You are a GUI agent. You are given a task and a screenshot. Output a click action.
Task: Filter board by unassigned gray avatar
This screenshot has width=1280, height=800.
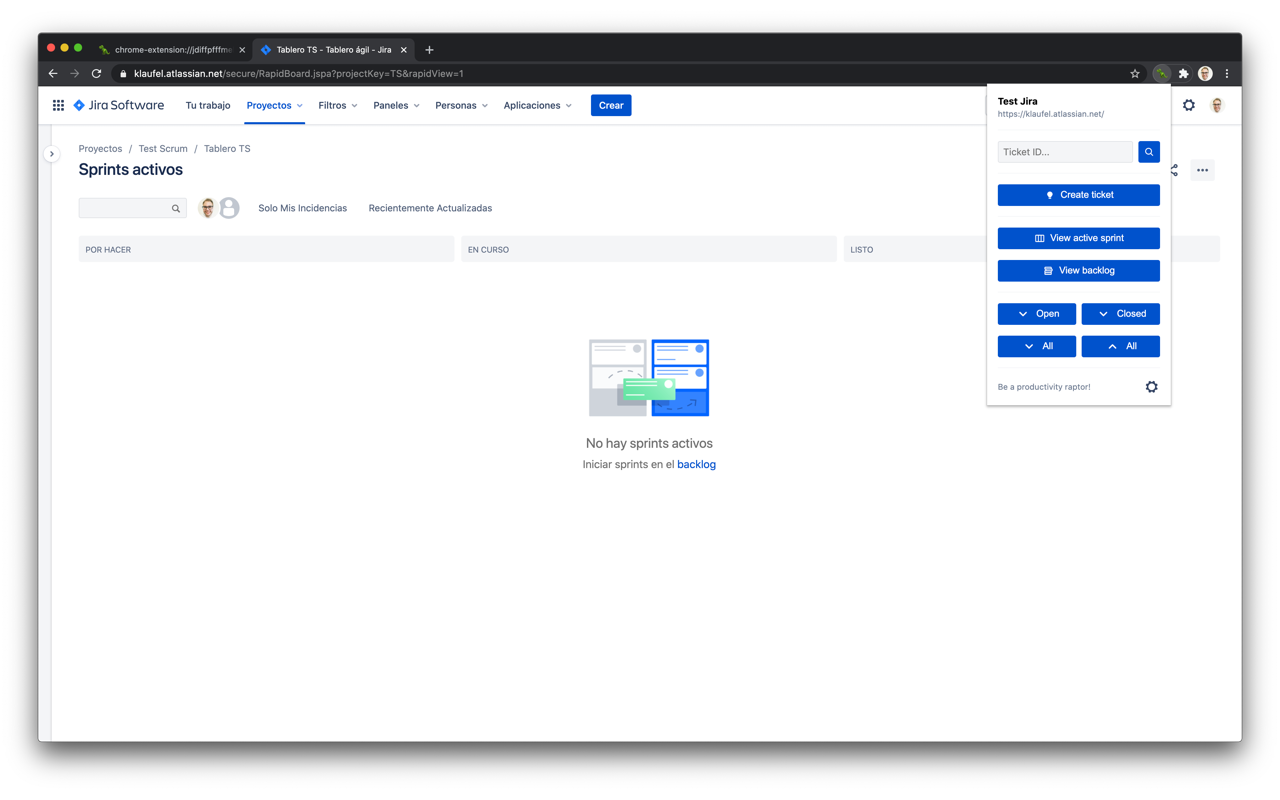coord(229,208)
